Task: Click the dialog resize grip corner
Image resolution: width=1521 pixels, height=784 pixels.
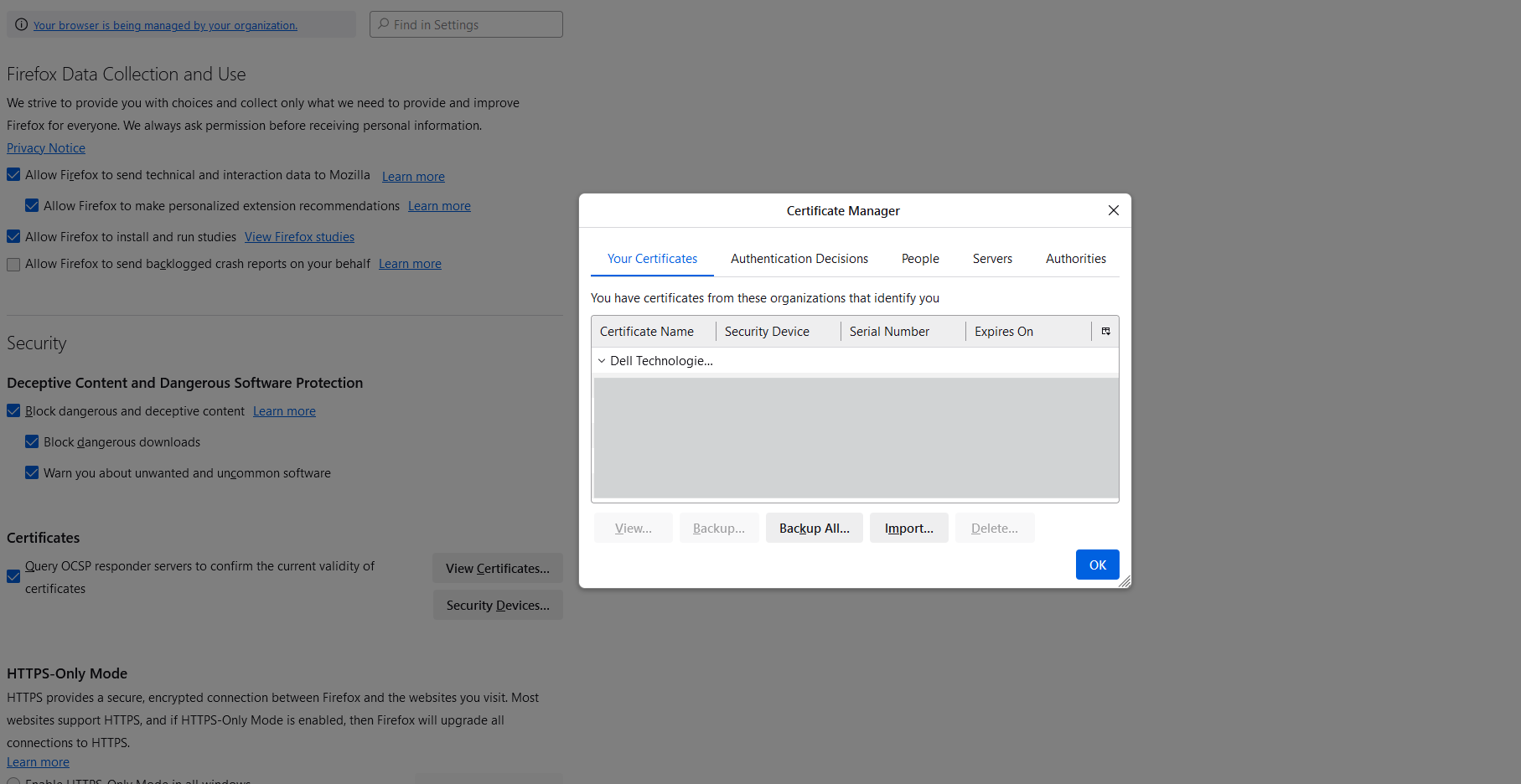Action: pos(1125,581)
